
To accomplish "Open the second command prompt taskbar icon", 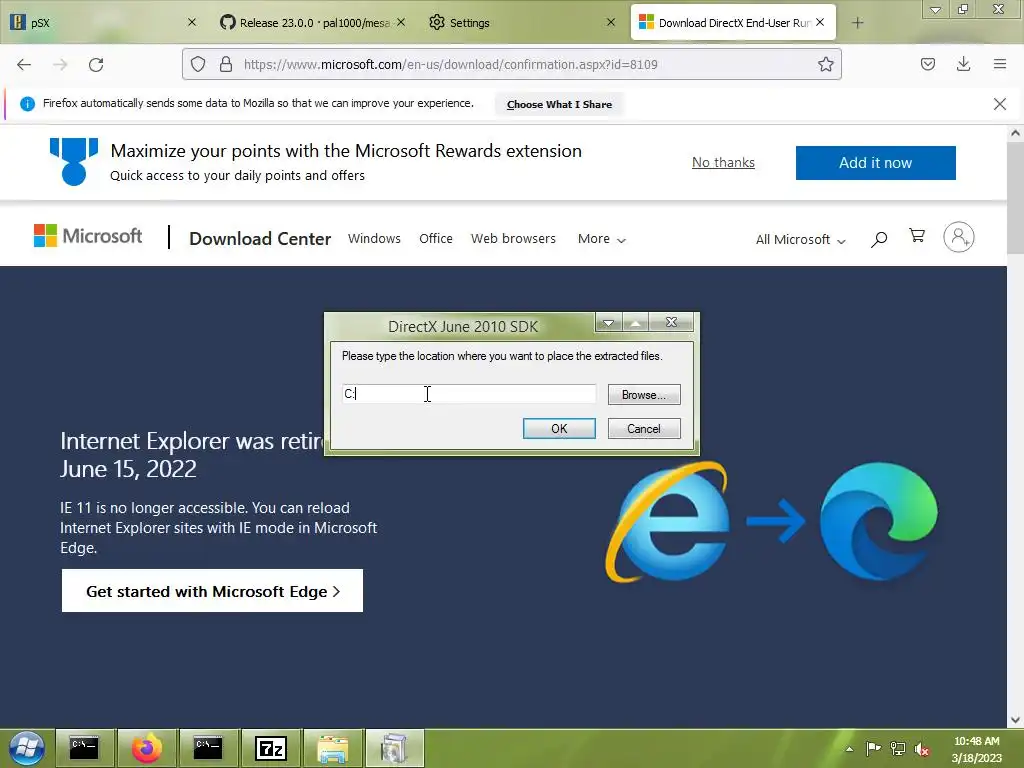I will point(208,748).
